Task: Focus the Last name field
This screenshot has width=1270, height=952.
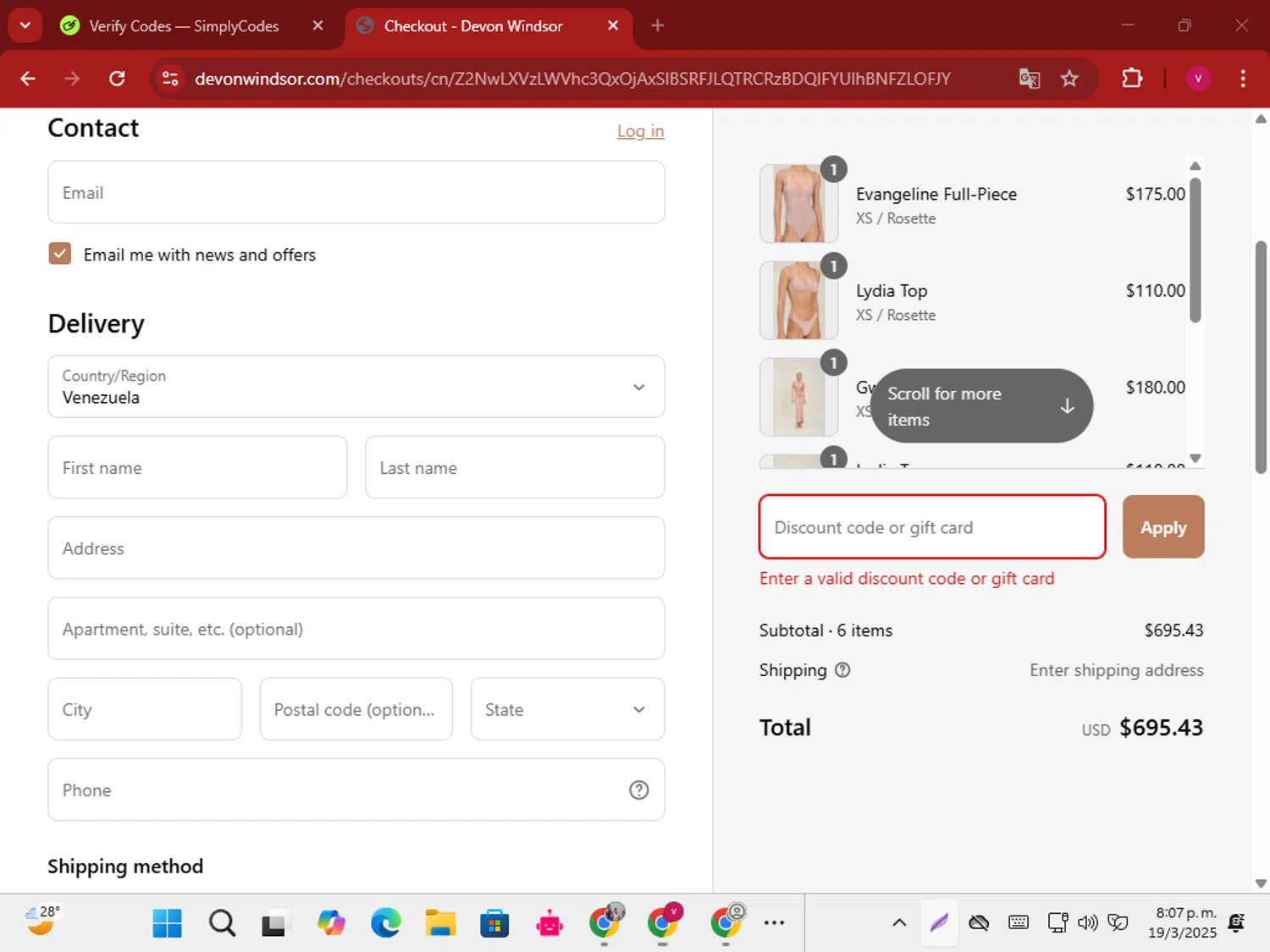Action: coord(515,467)
